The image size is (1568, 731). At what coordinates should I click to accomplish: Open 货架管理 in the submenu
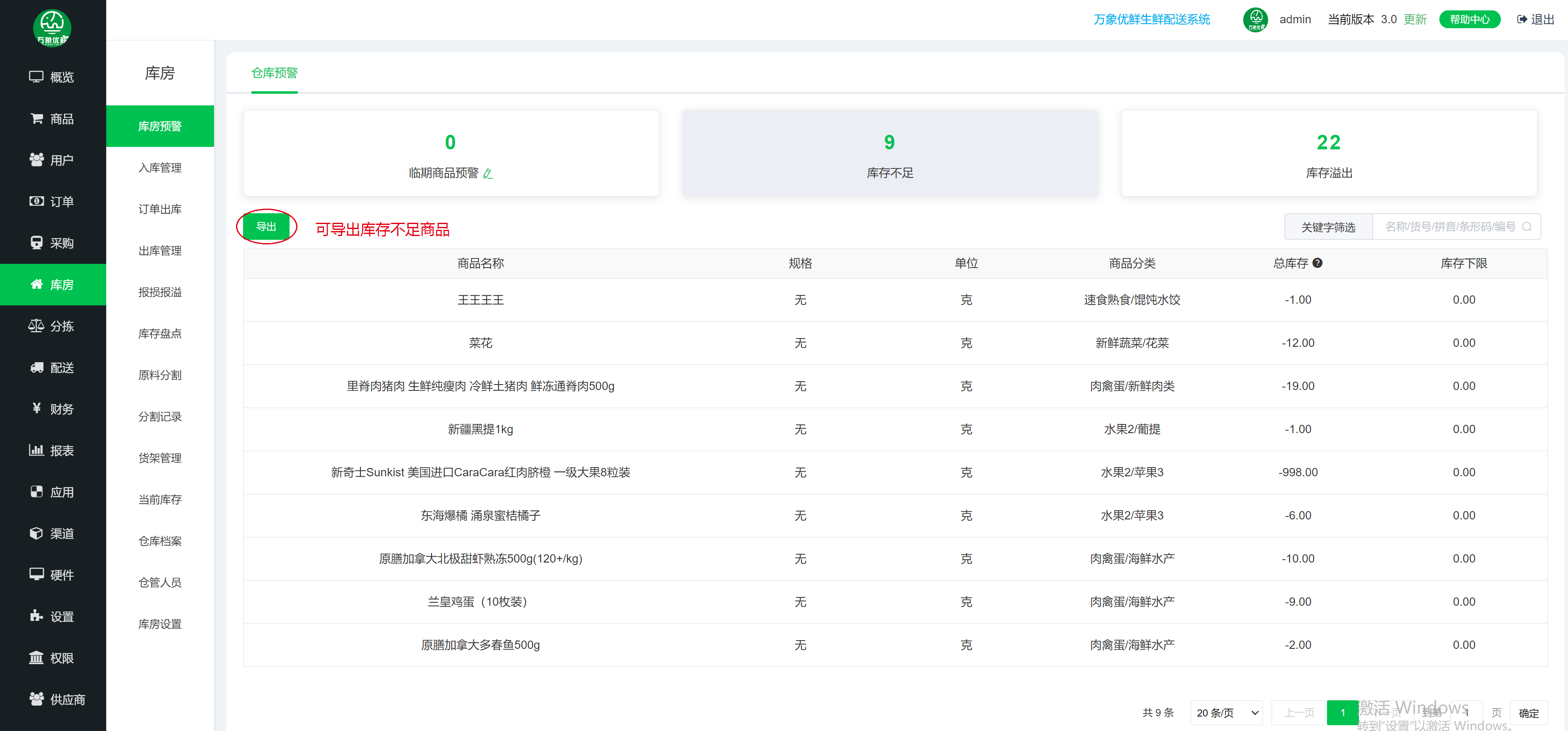pos(160,458)
